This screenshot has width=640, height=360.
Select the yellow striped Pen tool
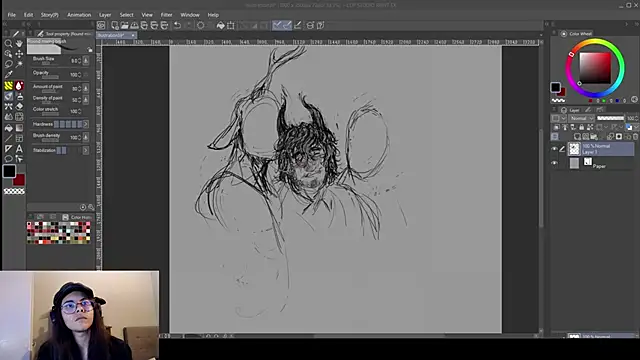point(8,86)
